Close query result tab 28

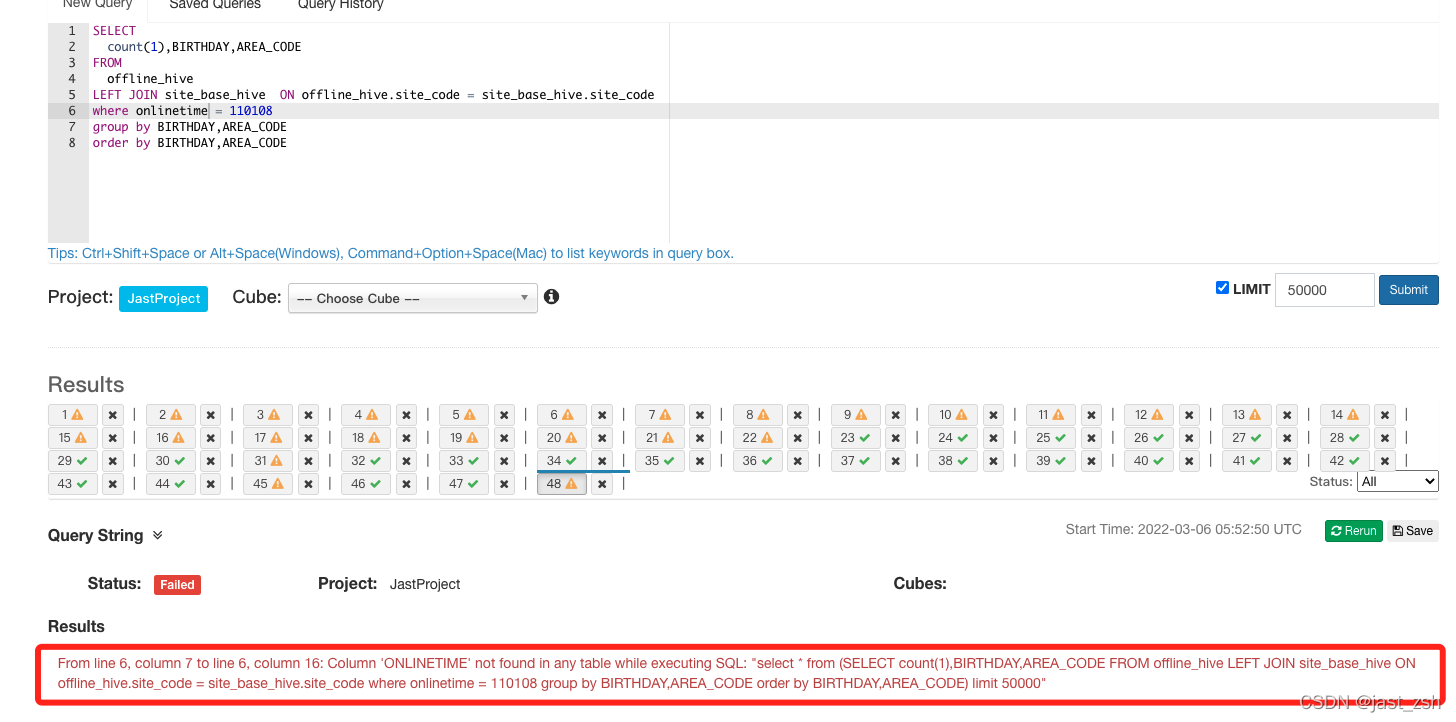coord(1385,438)
